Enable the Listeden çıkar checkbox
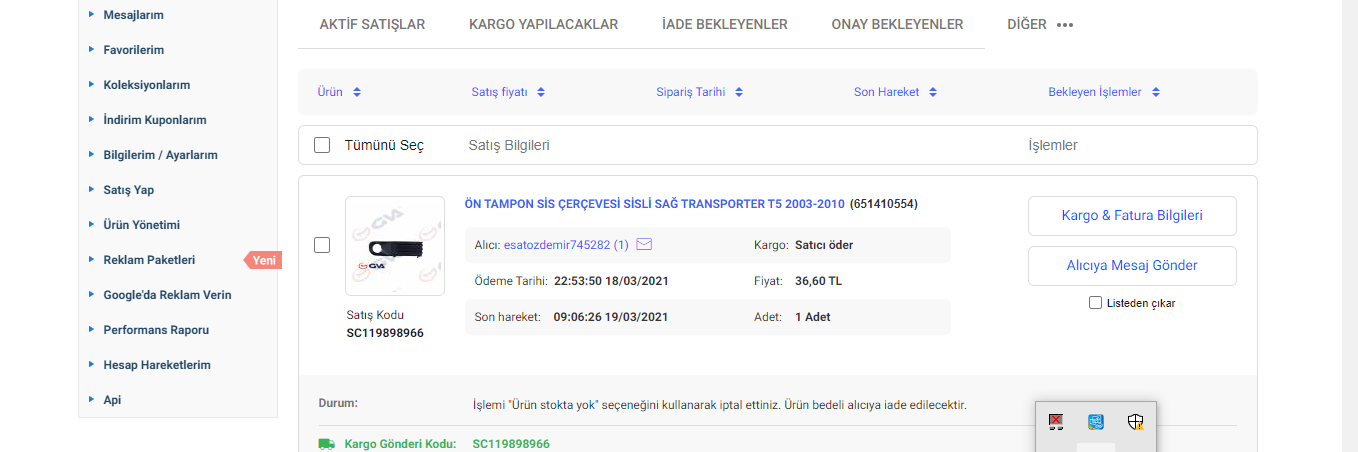This screenshot has height=452, width=1358. tap(1095, 303)
